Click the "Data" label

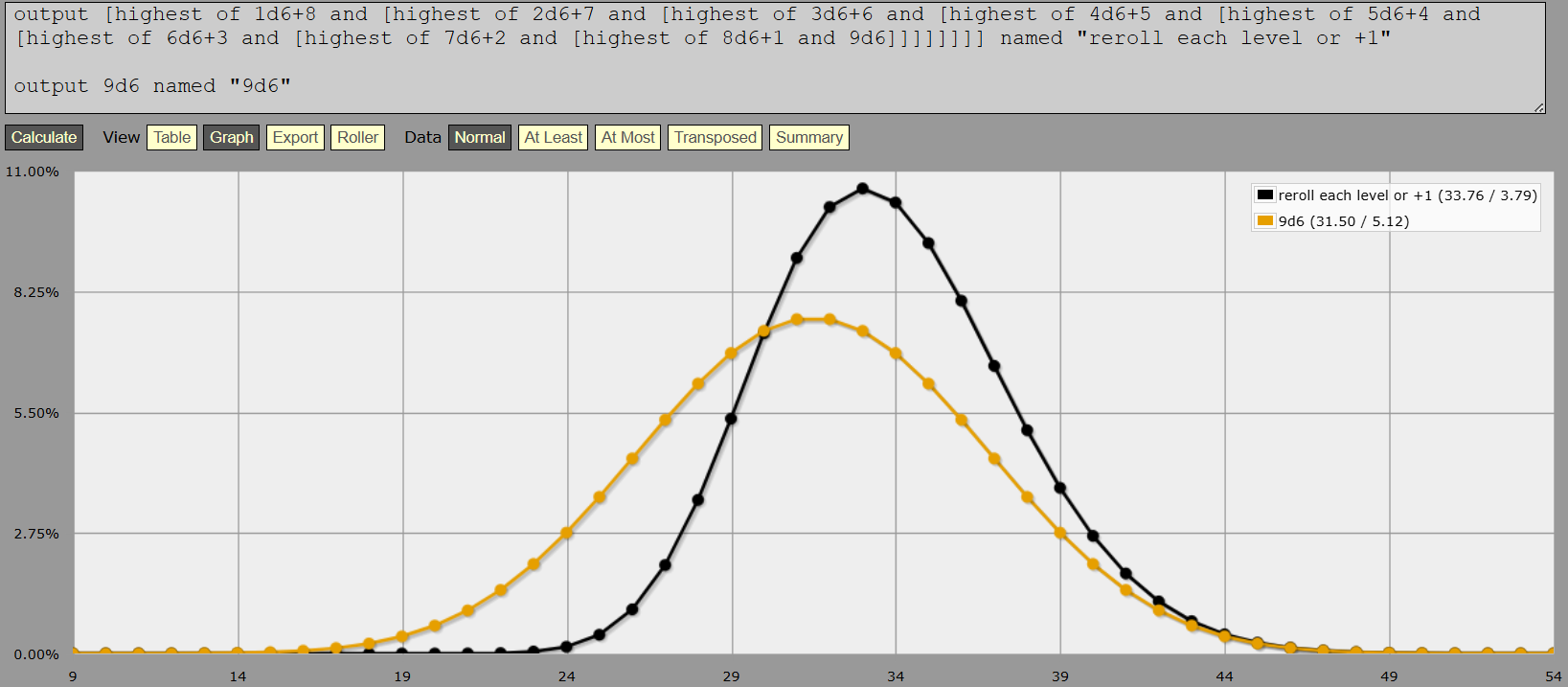[422, 138]
